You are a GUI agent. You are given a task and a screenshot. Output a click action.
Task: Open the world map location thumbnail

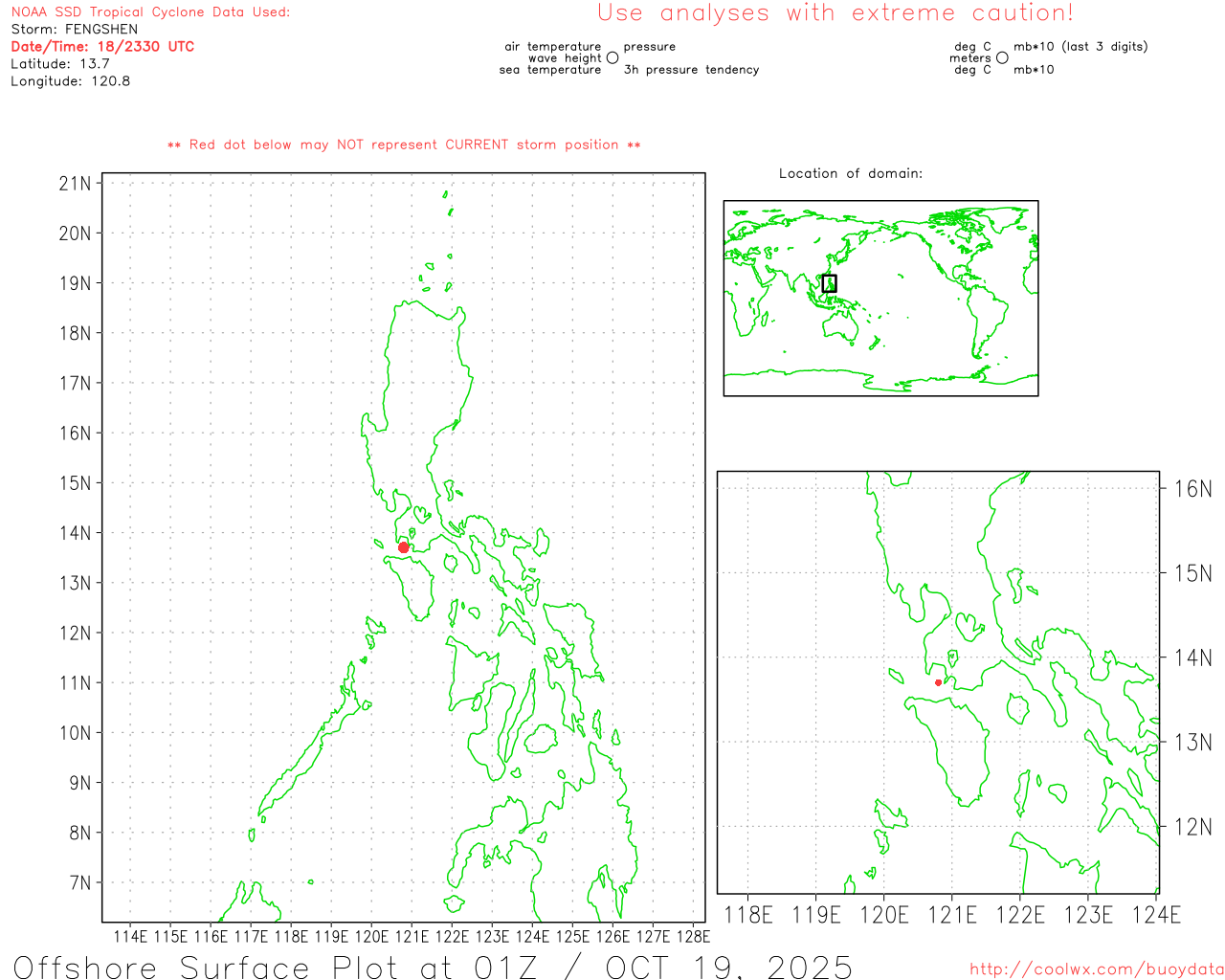click(x=880, y=298)
